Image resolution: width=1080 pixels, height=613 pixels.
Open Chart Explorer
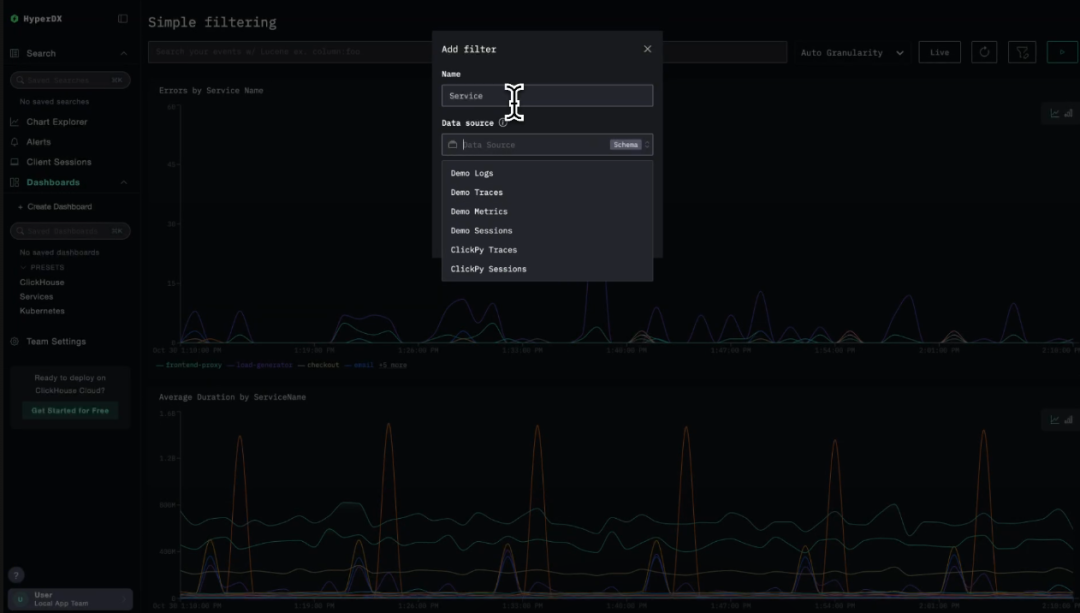(56, 122)
